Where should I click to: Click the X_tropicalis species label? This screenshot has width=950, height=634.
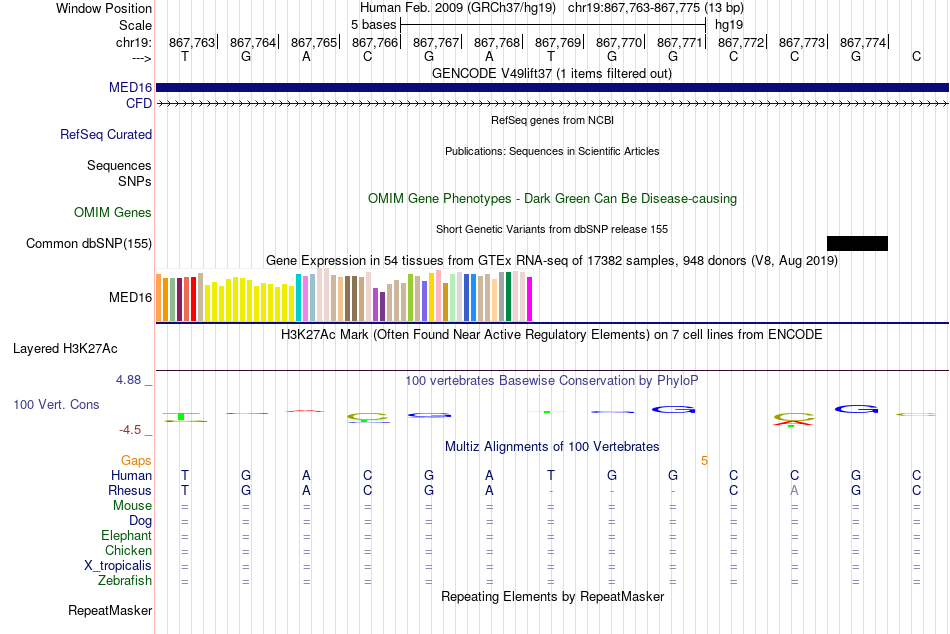(x=118, y=566)
